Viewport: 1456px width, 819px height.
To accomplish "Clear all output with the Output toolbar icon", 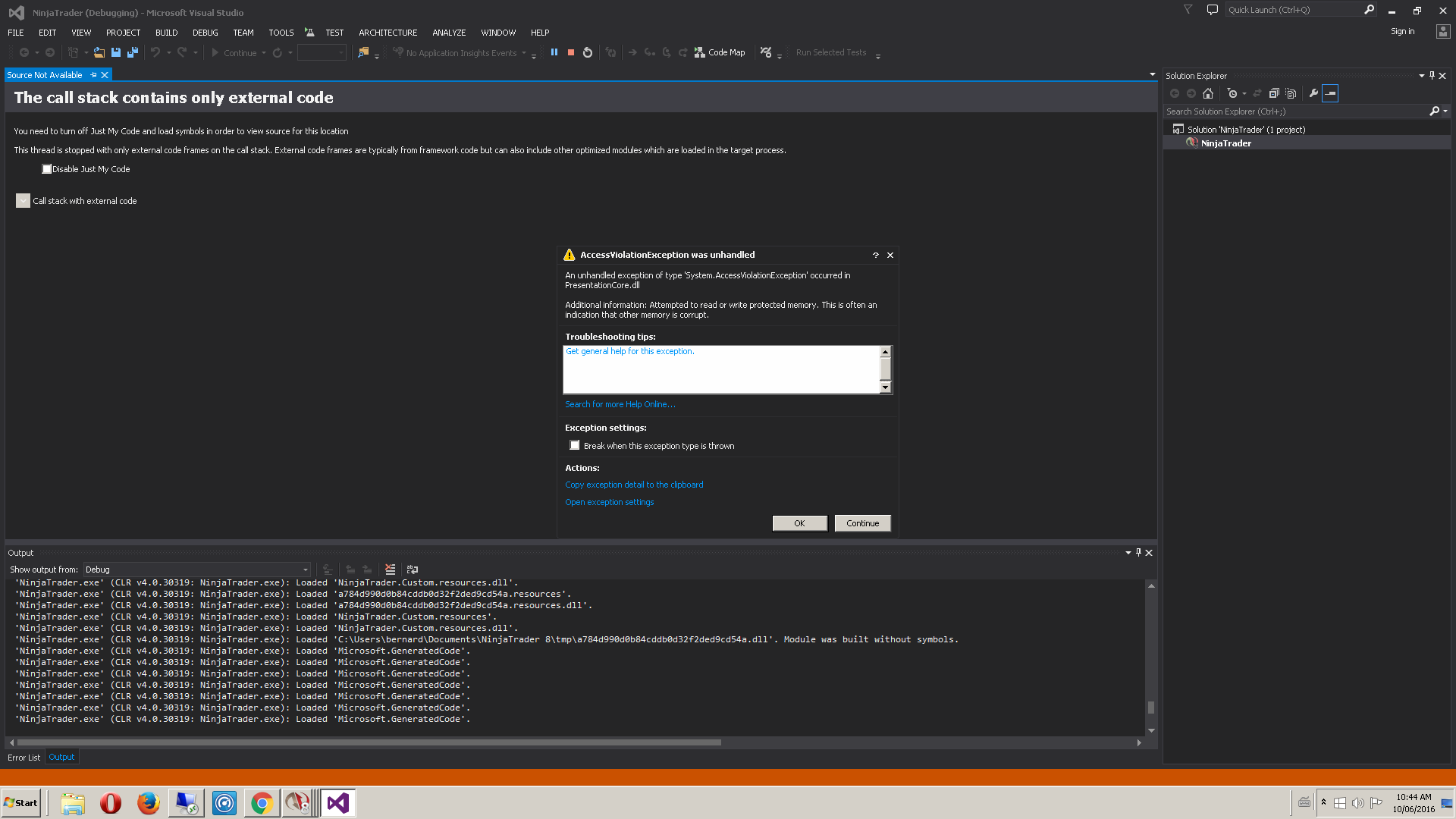I will coord(390,570).
